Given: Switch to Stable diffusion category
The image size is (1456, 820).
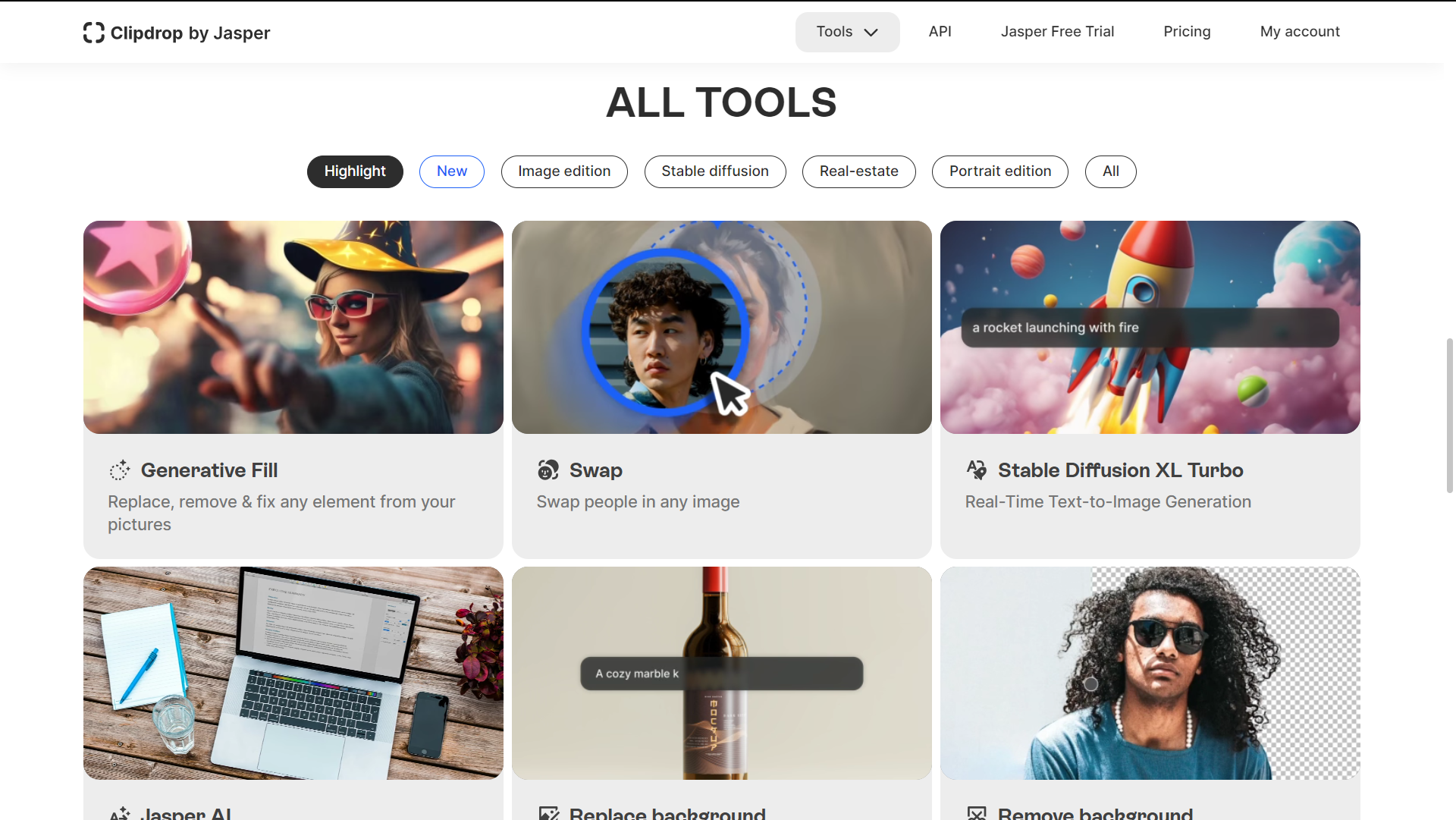Looking at the screenshot, I should (715, 171).
